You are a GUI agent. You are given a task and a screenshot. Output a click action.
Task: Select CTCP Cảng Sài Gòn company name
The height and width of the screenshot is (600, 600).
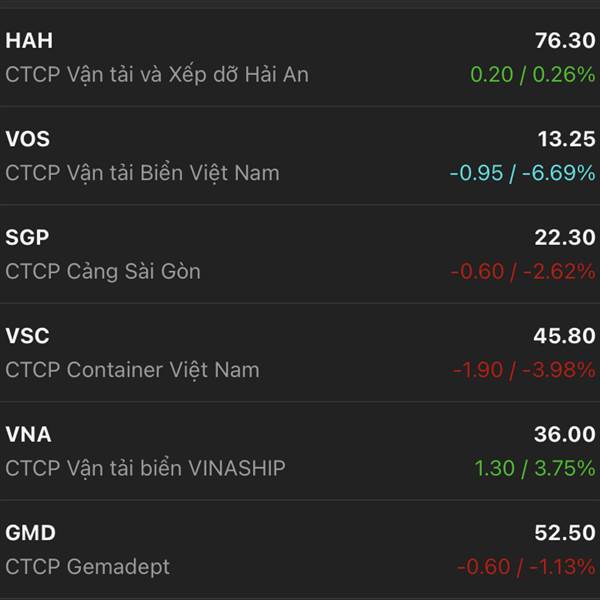tap(103, 272)
